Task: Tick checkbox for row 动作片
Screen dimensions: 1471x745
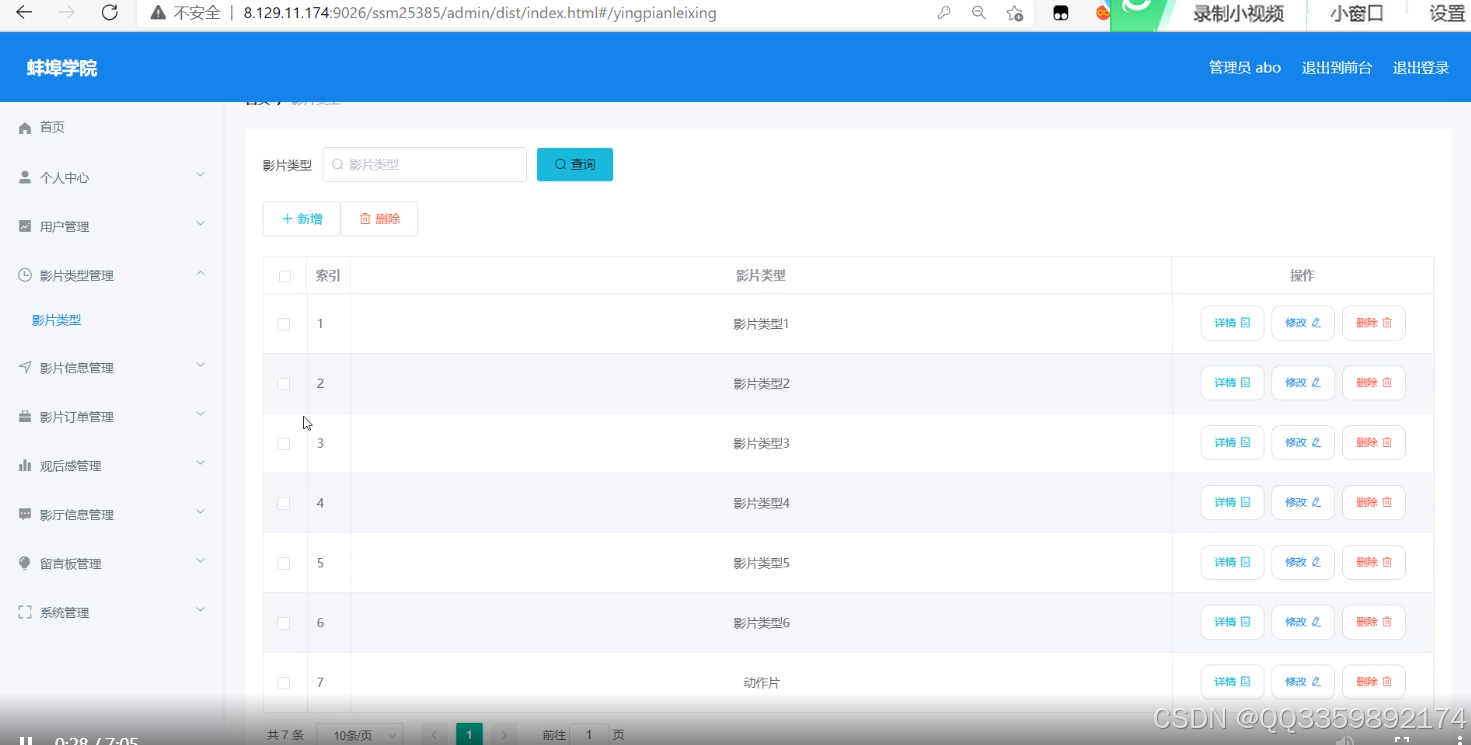Action: click(284, 683)
